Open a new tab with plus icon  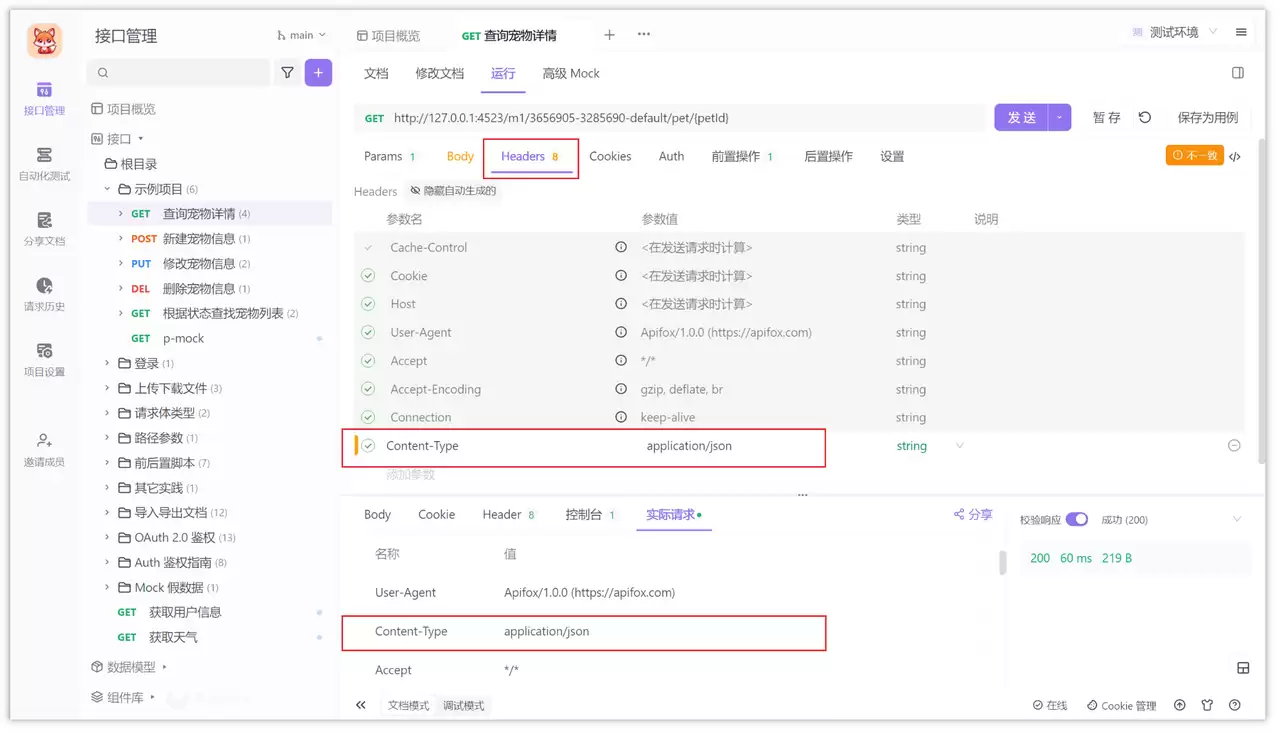pyautogui.click(x=609, y=34)
